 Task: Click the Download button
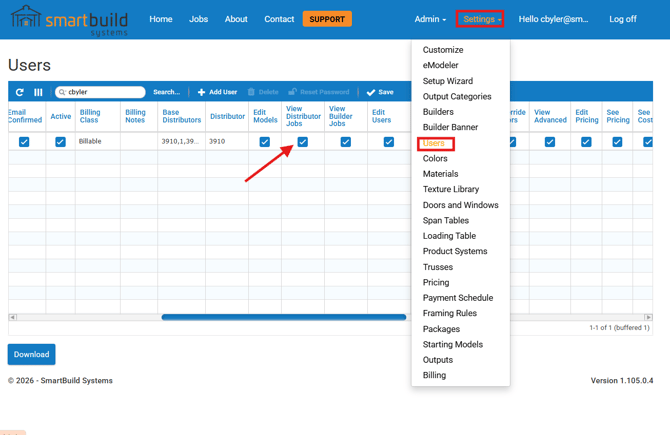point(31,354)
